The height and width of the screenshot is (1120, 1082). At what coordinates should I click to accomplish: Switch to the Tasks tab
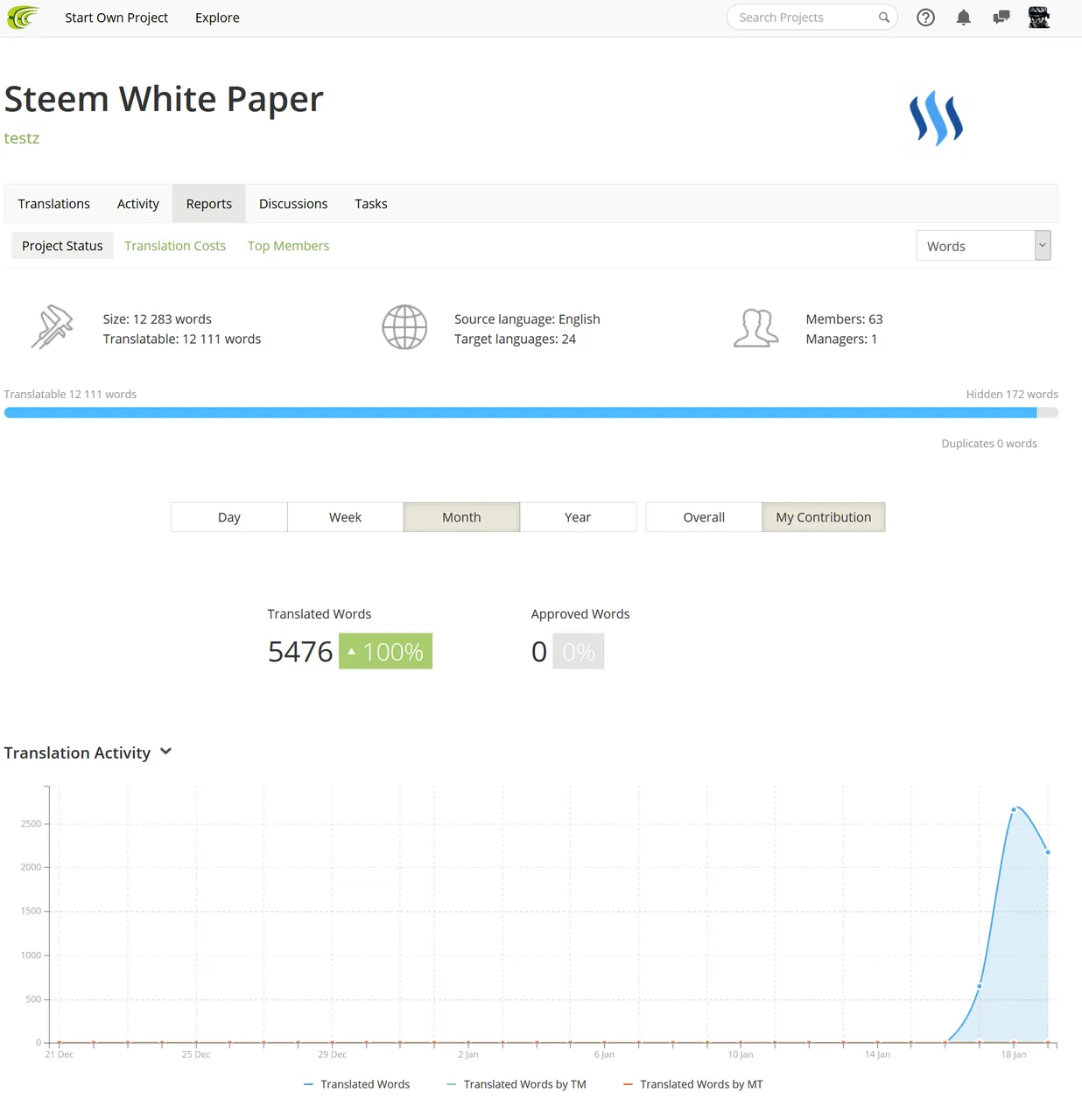(x=371, y=204)
